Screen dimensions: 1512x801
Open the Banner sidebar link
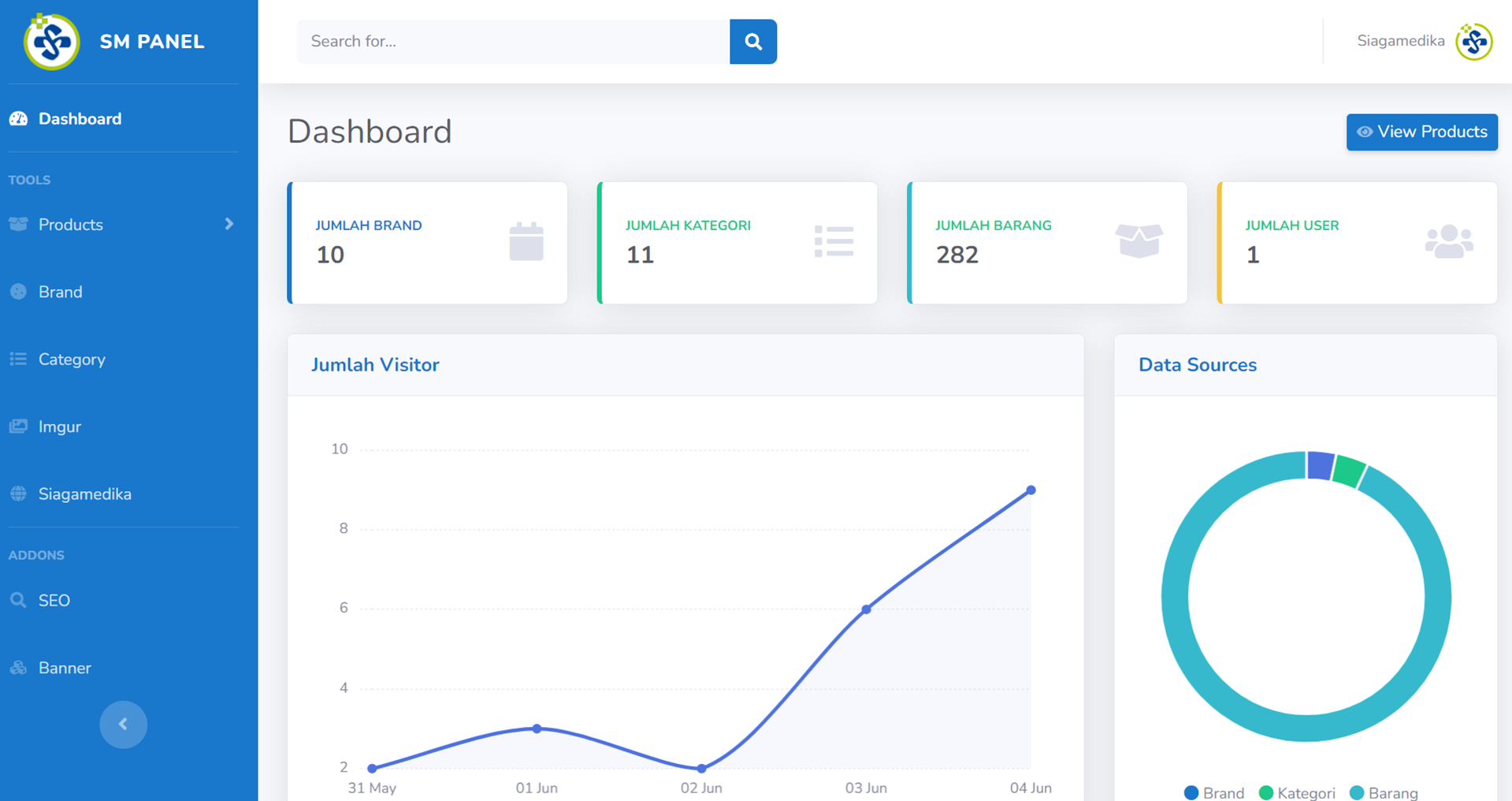(65, 668)
